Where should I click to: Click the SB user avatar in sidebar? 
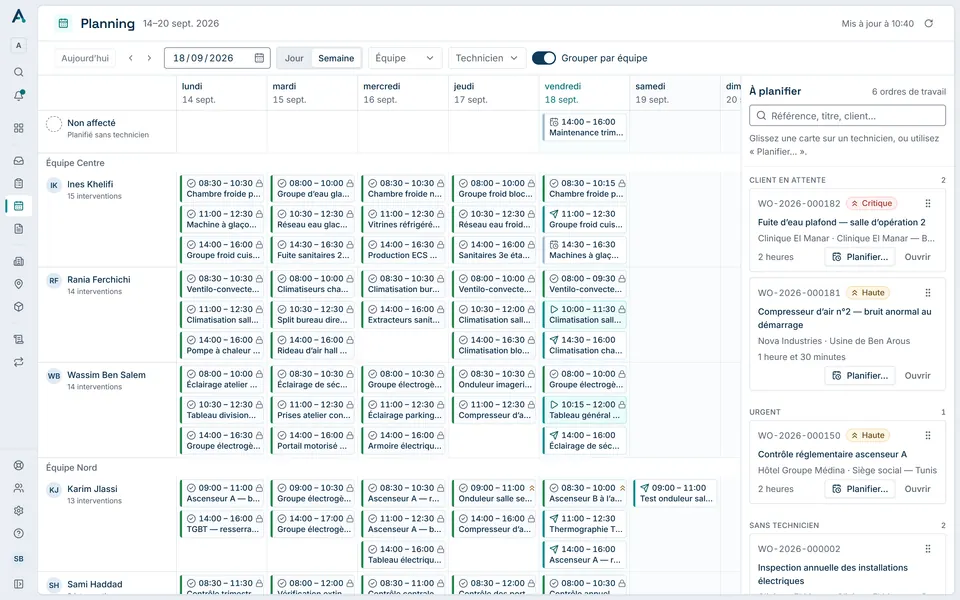pyautogui.click(x=18, y=558)
